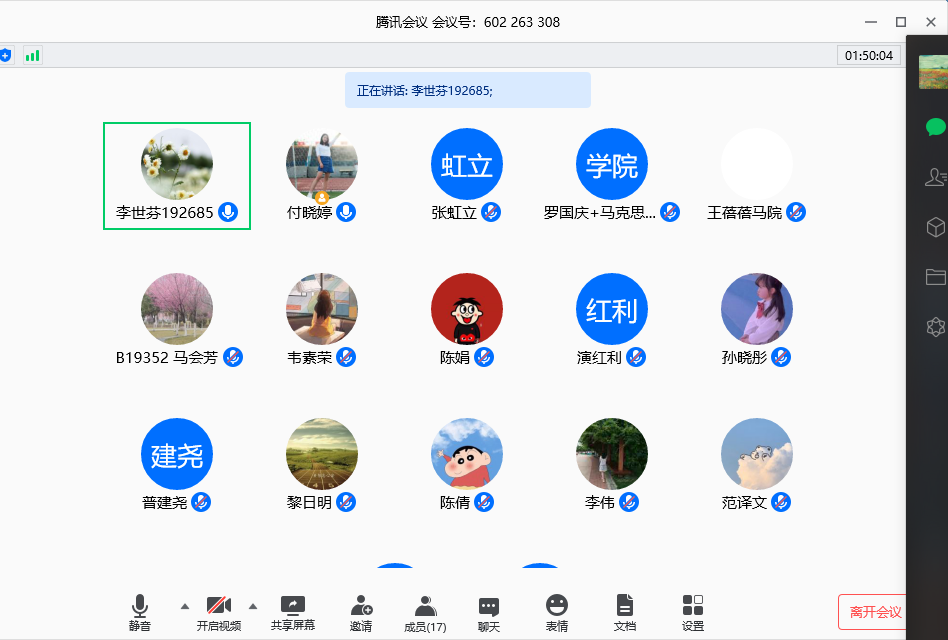Click the 学院 avatar of 罗国庆
Viewport: 948px width, 640px height.
612,164
